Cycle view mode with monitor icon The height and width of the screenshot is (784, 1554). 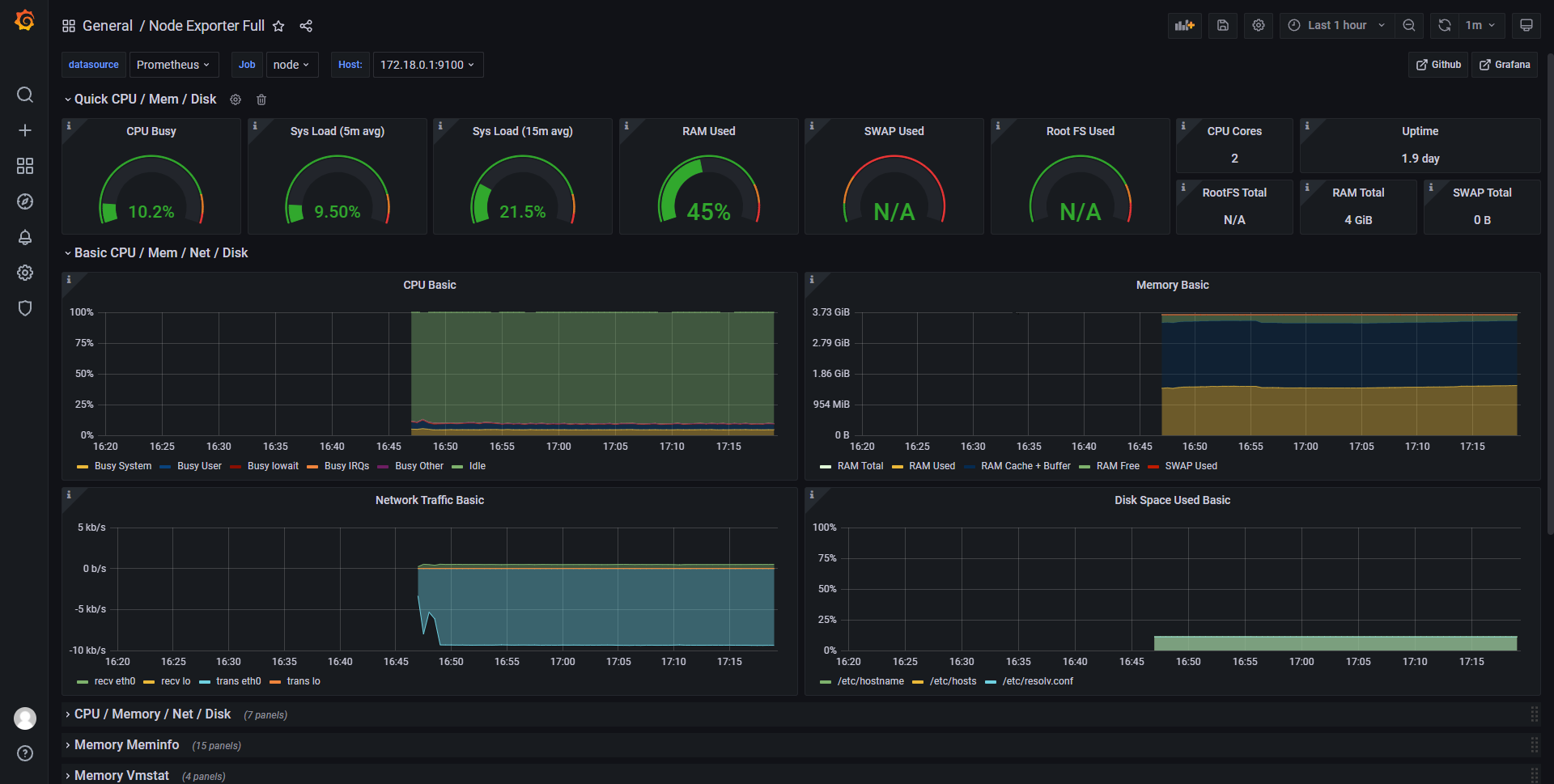(x=1526, y=25)
